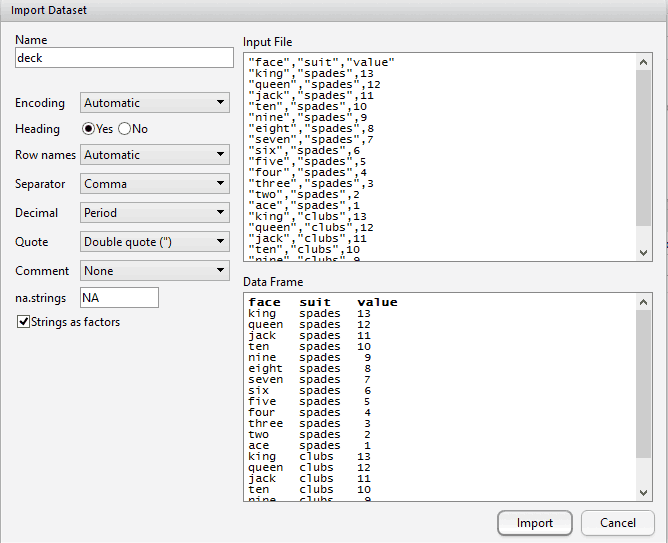Click Input File scroll down arrow
This screenshot has height=543, width=668.
pos(643,253)
